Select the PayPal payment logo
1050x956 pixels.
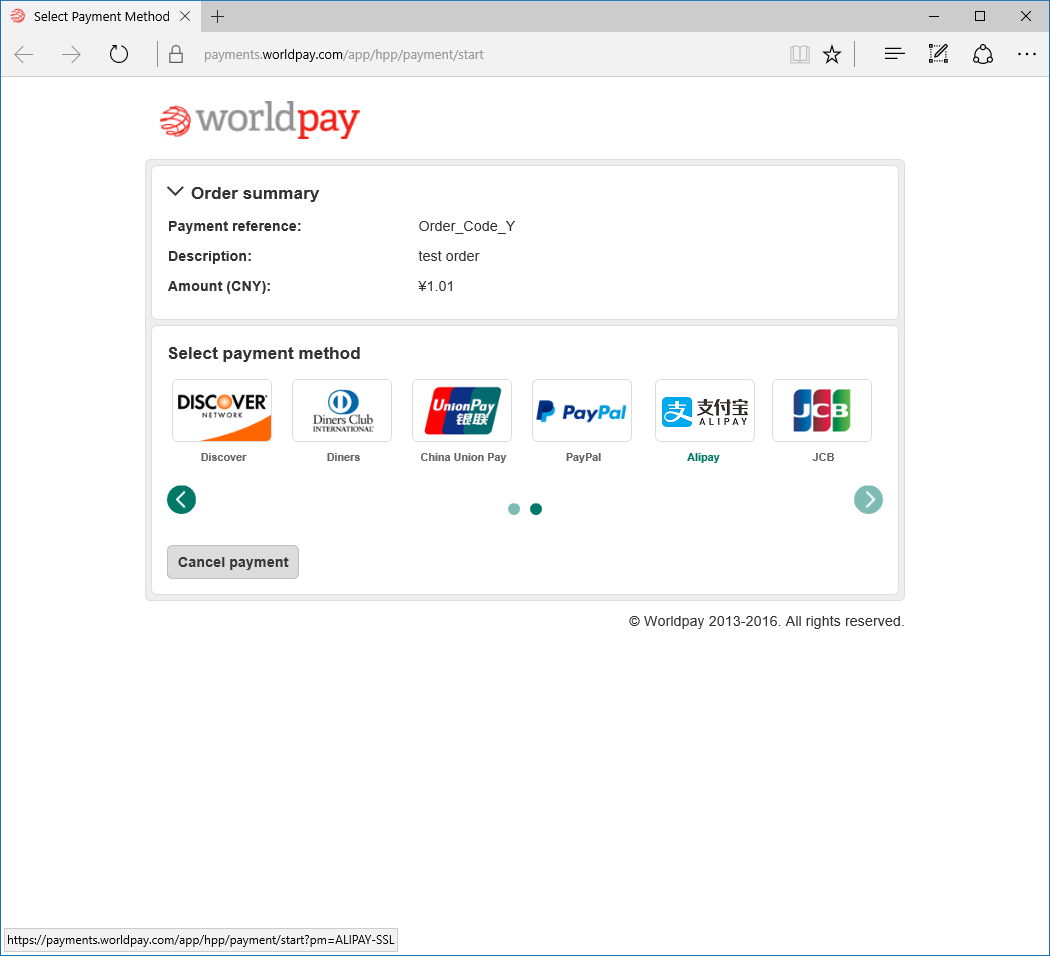(582, 410)
